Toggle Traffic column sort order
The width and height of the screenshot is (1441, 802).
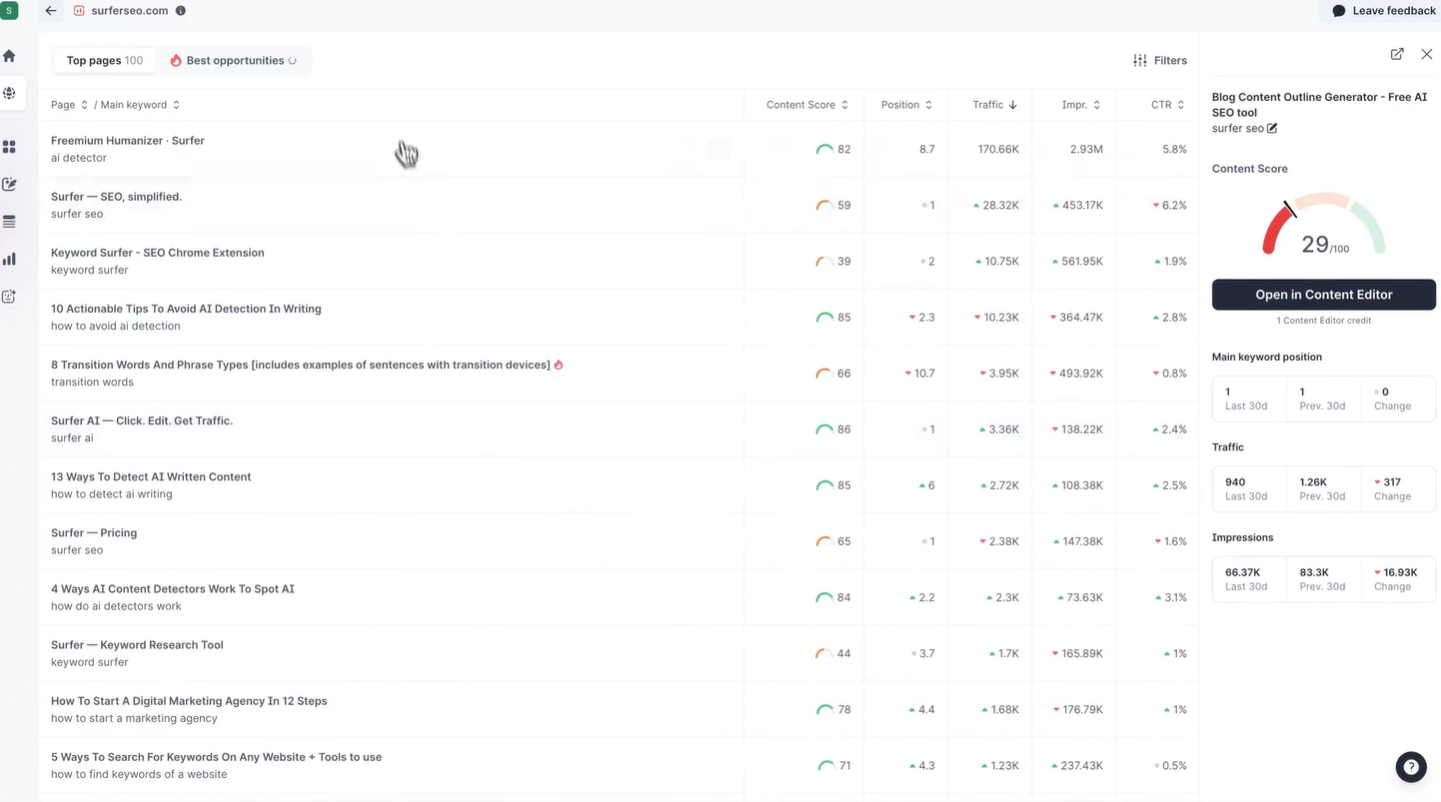(x=995, y=105)
